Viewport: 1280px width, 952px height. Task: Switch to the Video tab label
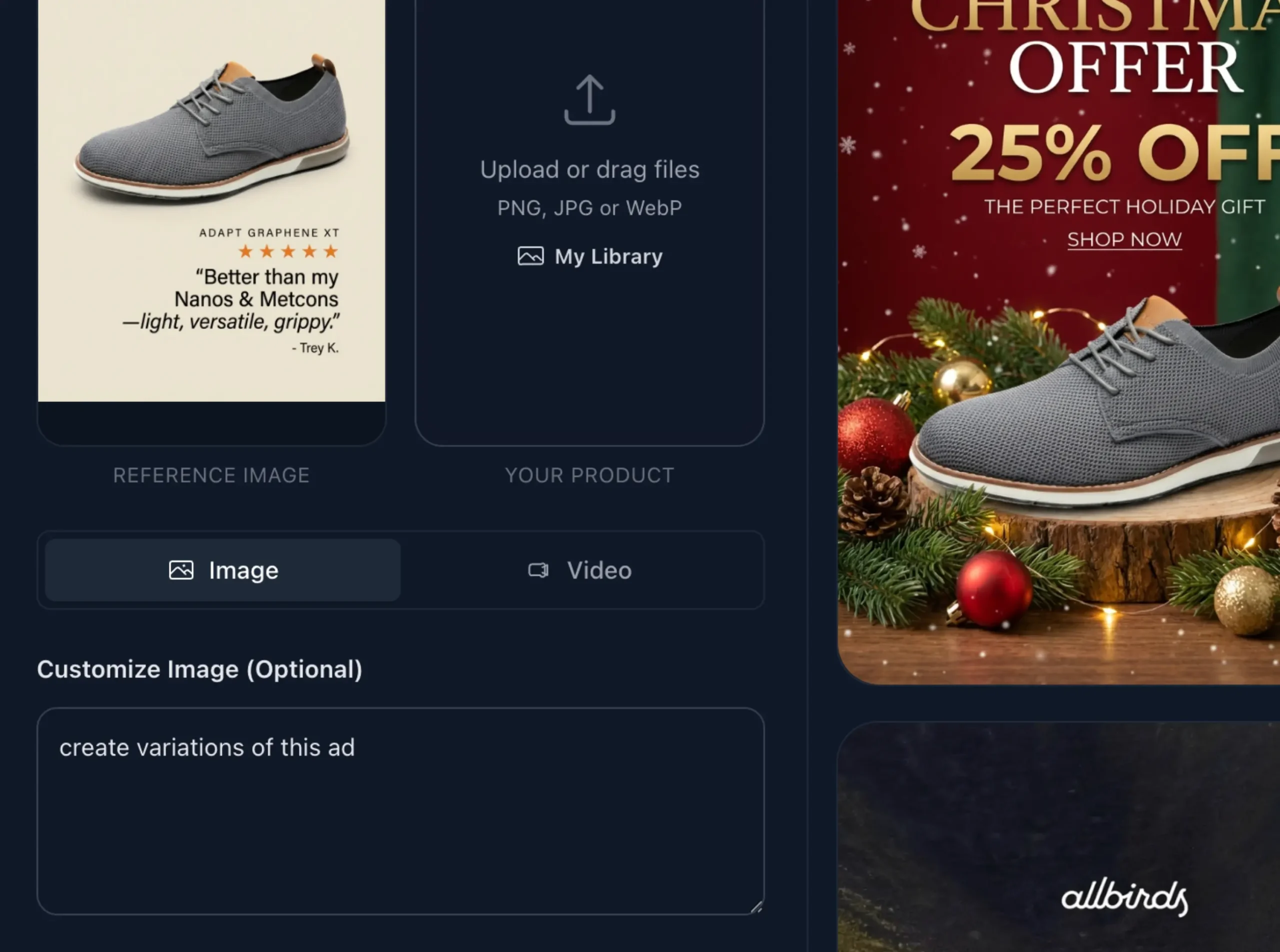pyautogui.click(x=599, y=571)
